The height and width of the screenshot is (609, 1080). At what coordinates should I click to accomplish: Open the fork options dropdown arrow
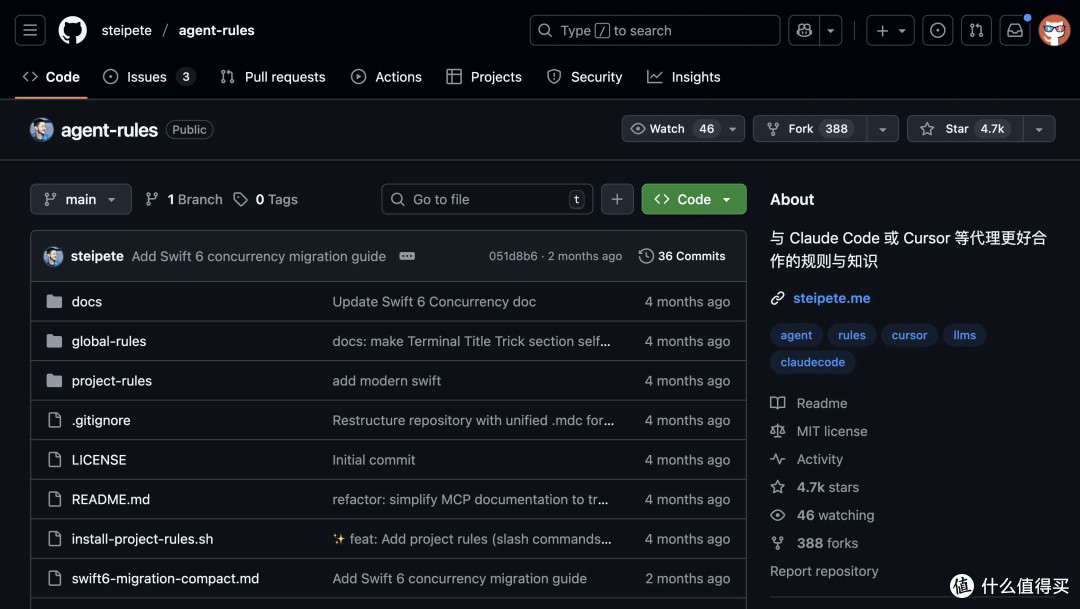(x=881, y=129)
